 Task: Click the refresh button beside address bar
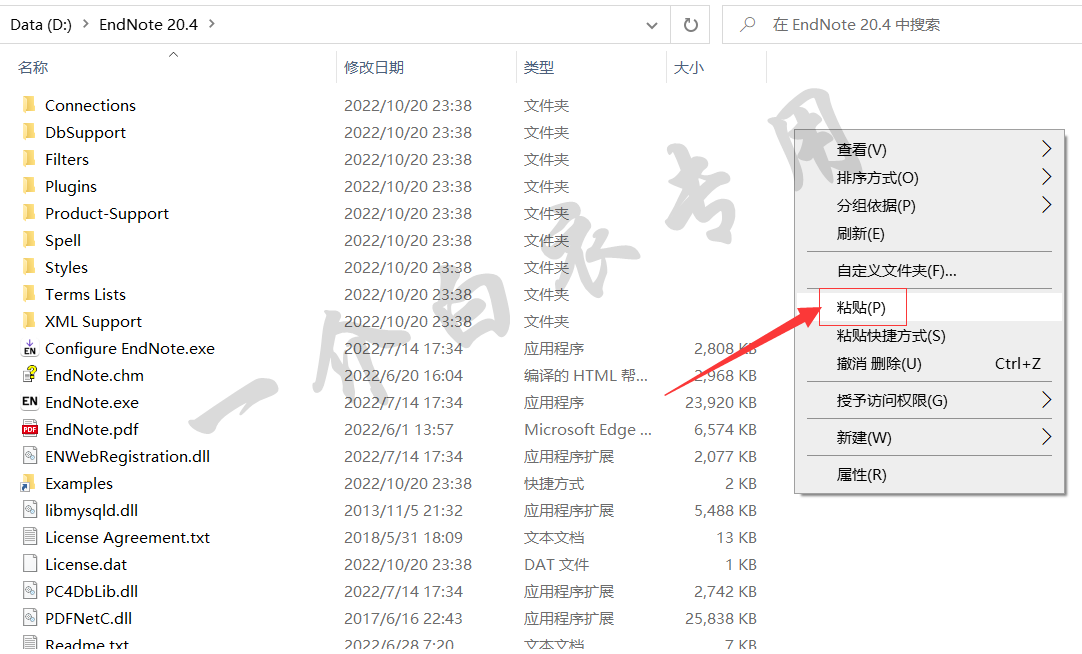[x=690, y=24]
